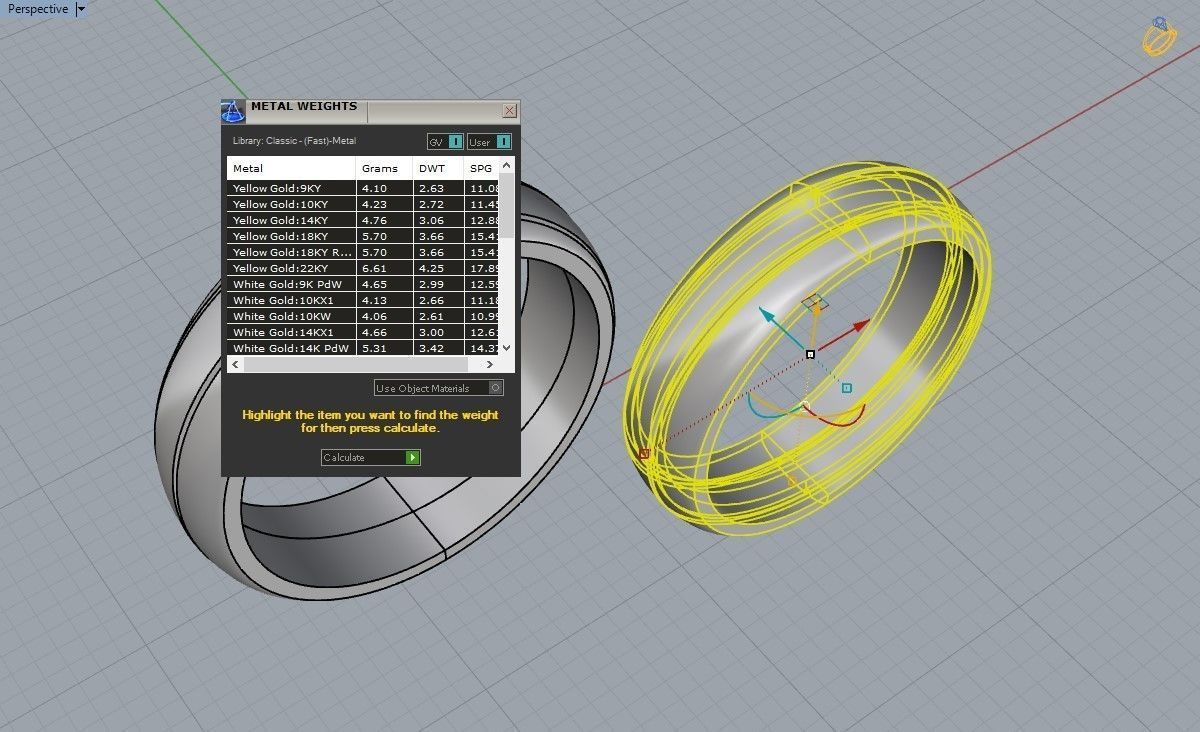The height and width of the screenshot is (732, 1200).
Task: Open the Perspective viewport dropdown arrow
Action: tap(81, 9)
